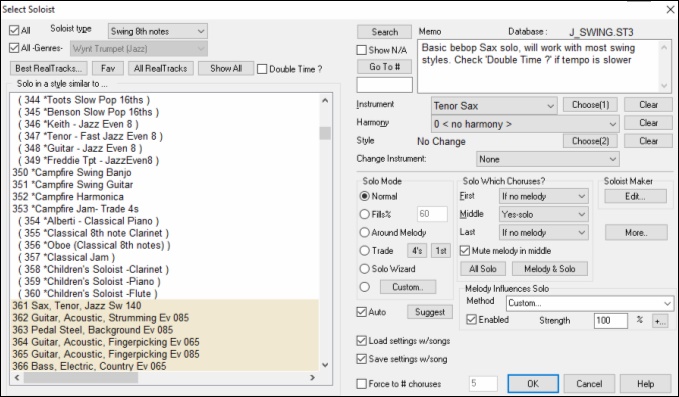Click the horizontal scrollbar right arrow
The height and width of the screenshot is (397, 679).
312,378
